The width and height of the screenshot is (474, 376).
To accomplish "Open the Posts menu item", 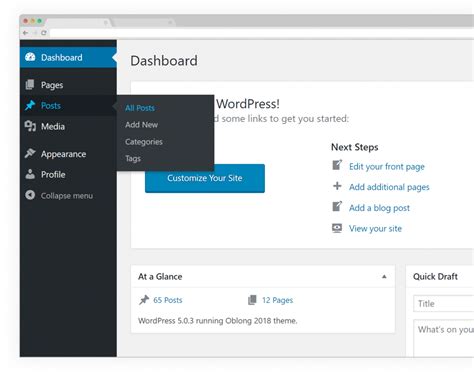I will pos(68,105).
